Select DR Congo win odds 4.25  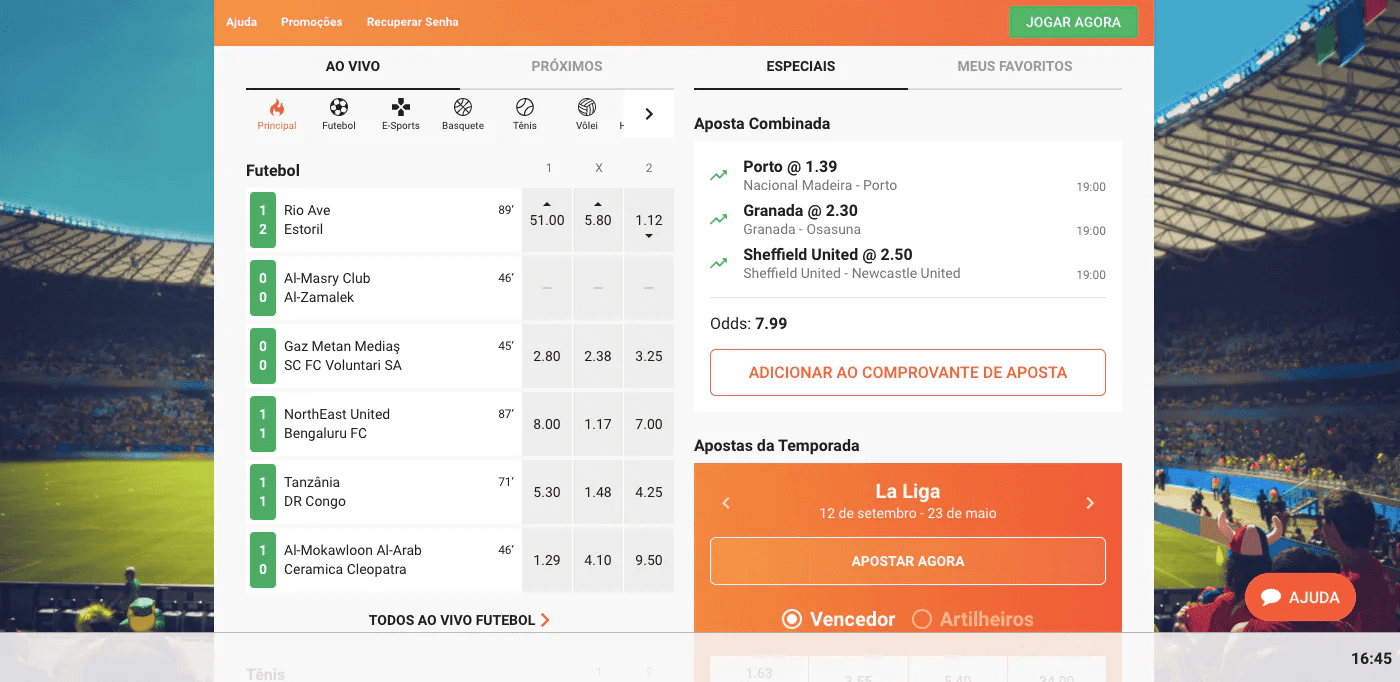pyautogui.click(x=649, y=492)
